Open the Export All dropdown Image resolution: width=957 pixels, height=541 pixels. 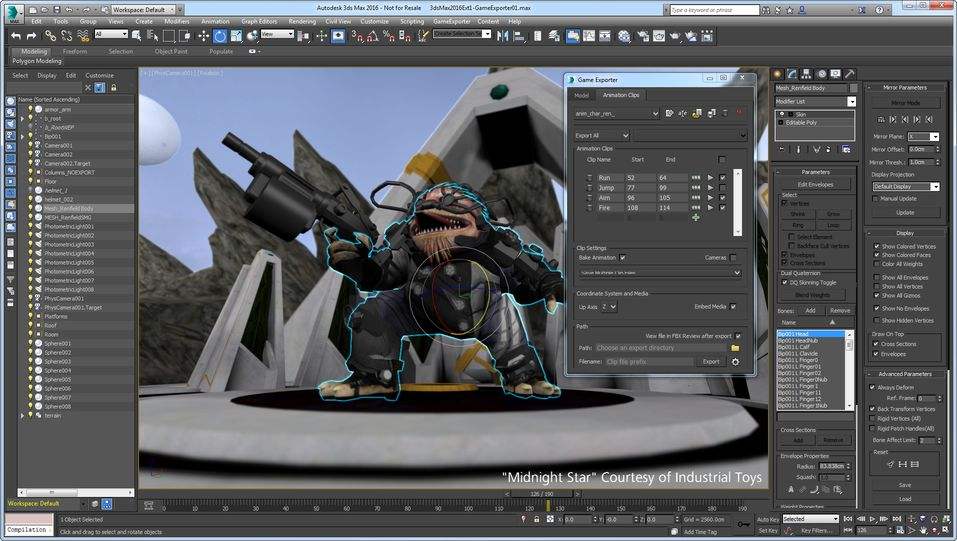601,135
